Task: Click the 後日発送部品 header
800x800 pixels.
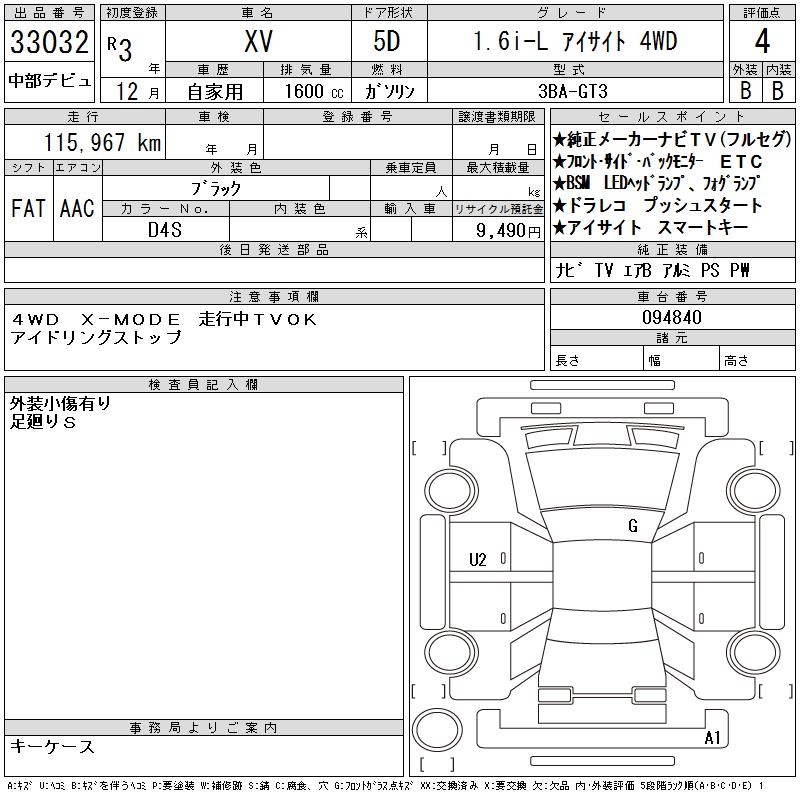Action: [274, 249]
